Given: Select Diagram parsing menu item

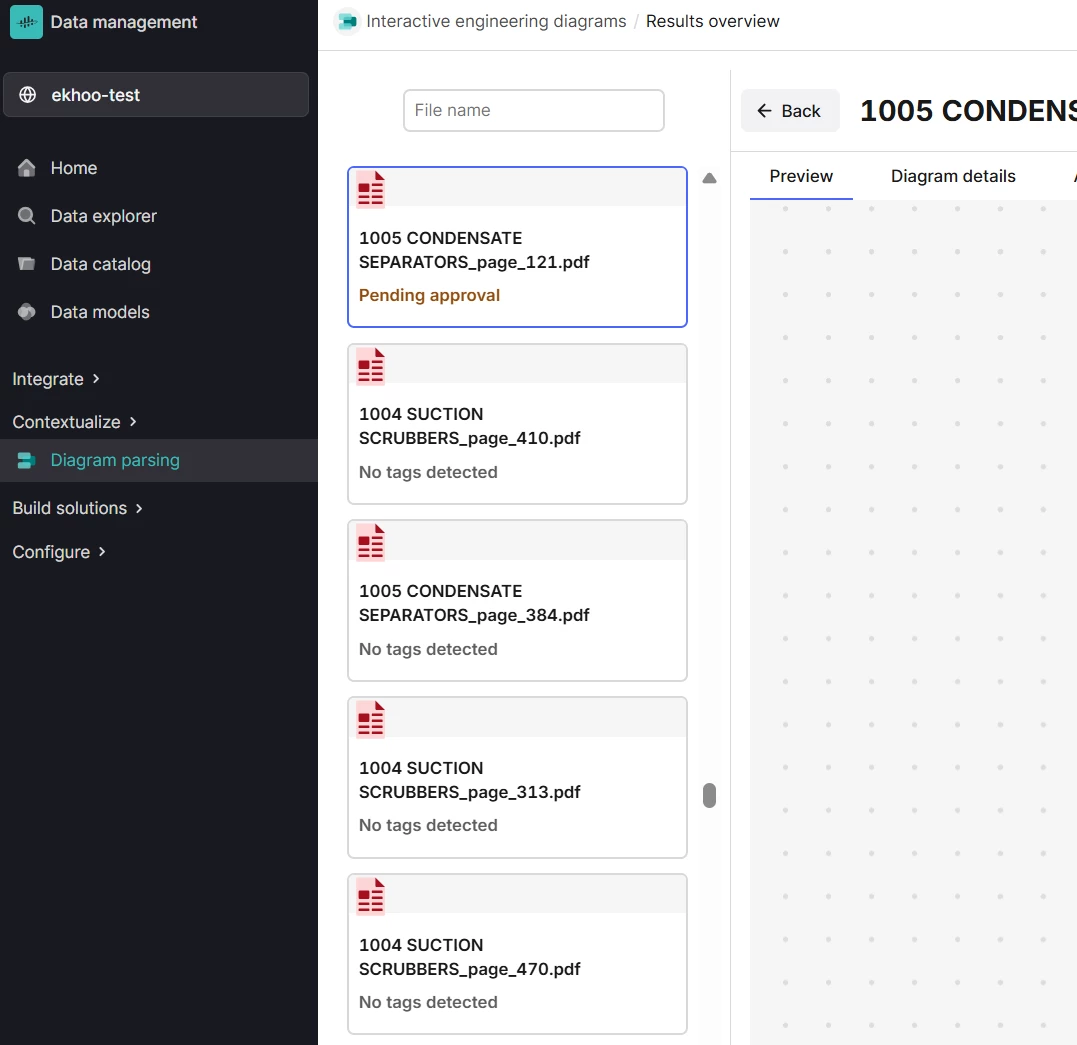Looking at the screenshot, I should 159,460.
